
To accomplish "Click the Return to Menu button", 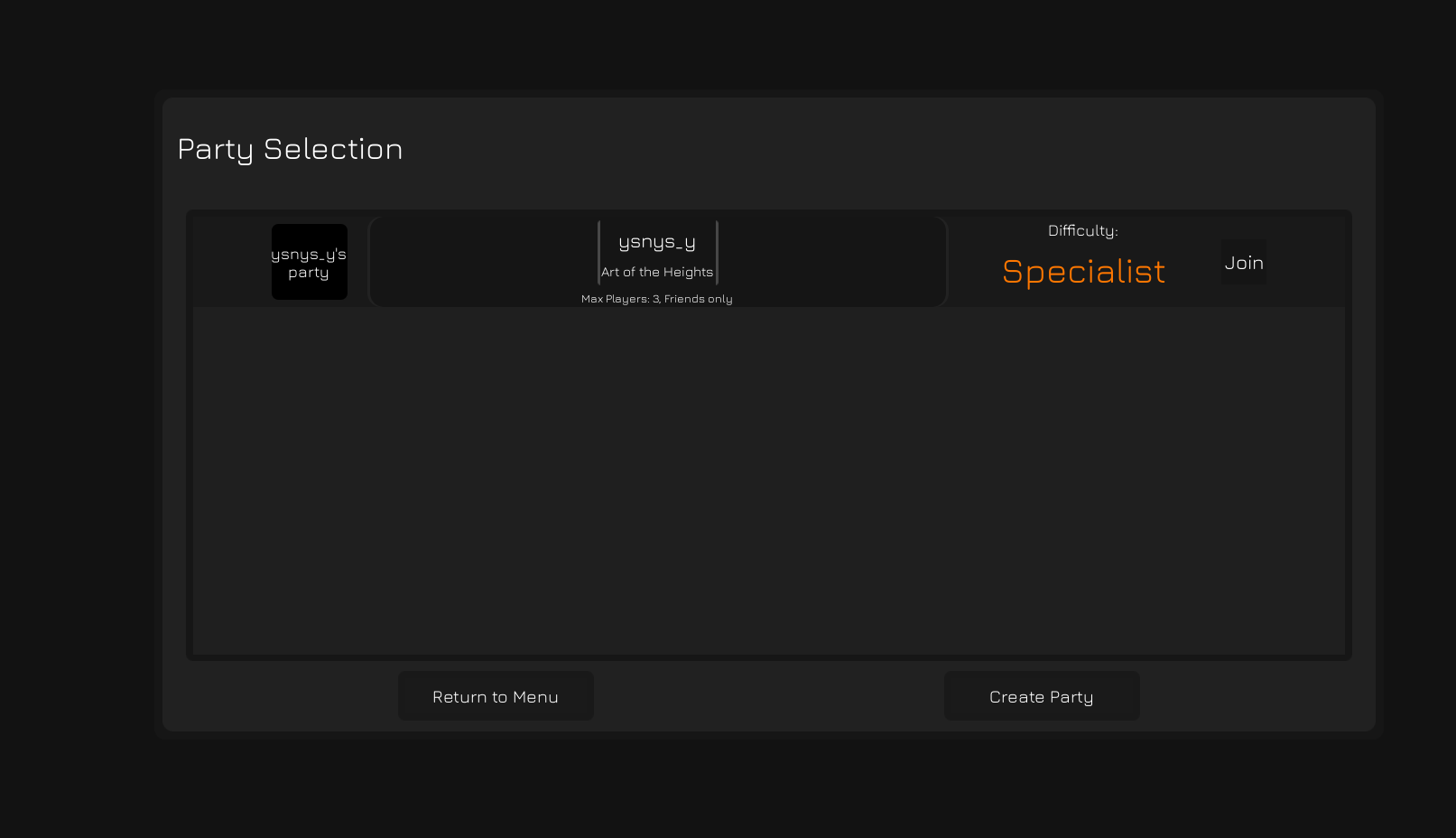I will pos(495,695).
